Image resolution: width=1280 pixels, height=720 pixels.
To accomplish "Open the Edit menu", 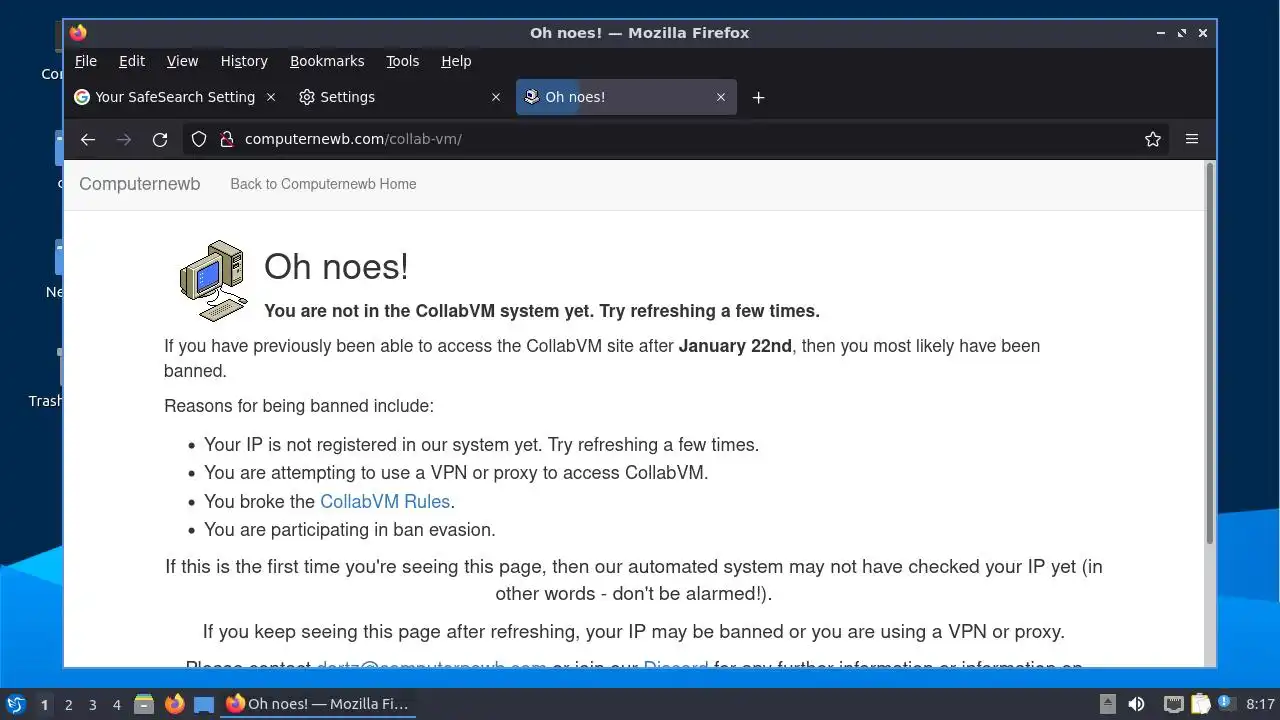I will [x=132, y=61].
